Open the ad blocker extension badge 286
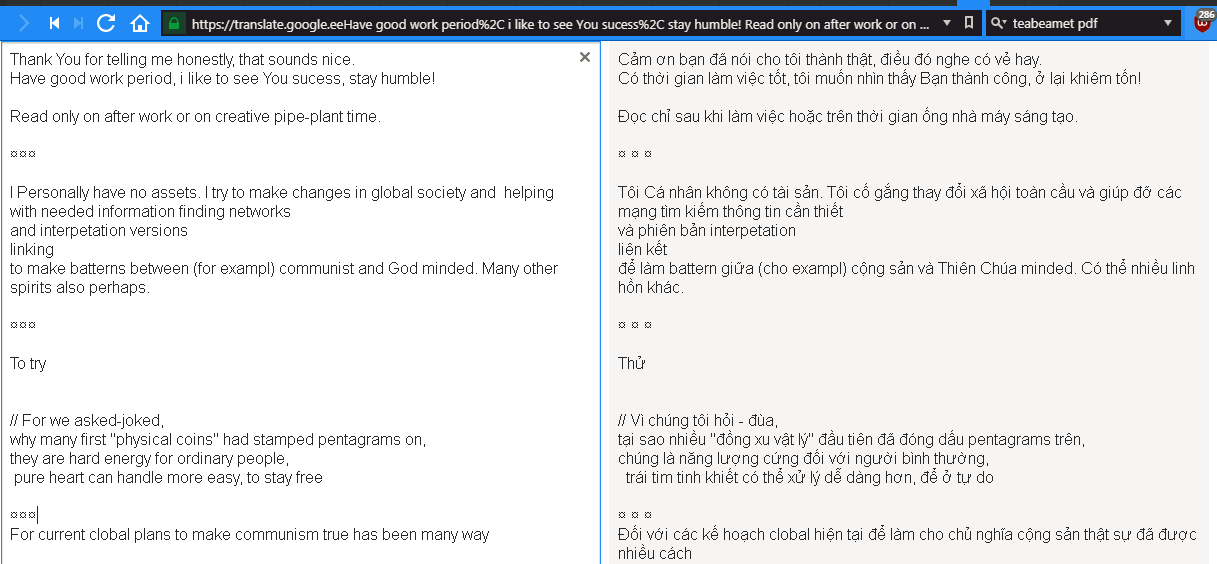Screen dimensions: 1217x564 coord(1203,21)
